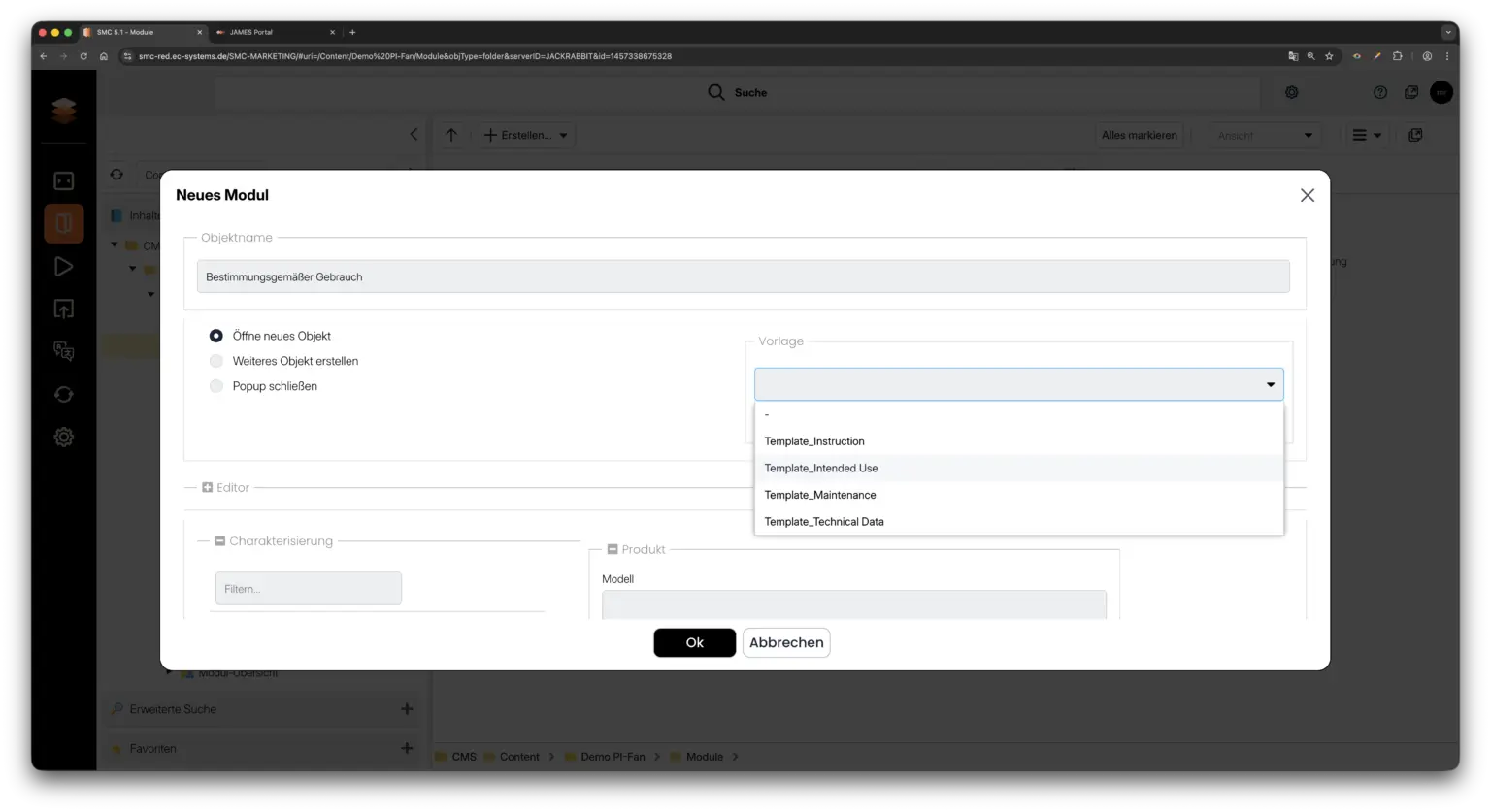Choose the 'Popup schließen' radio button
This screenshot has height=812, width=1491.
coord(216,386)
